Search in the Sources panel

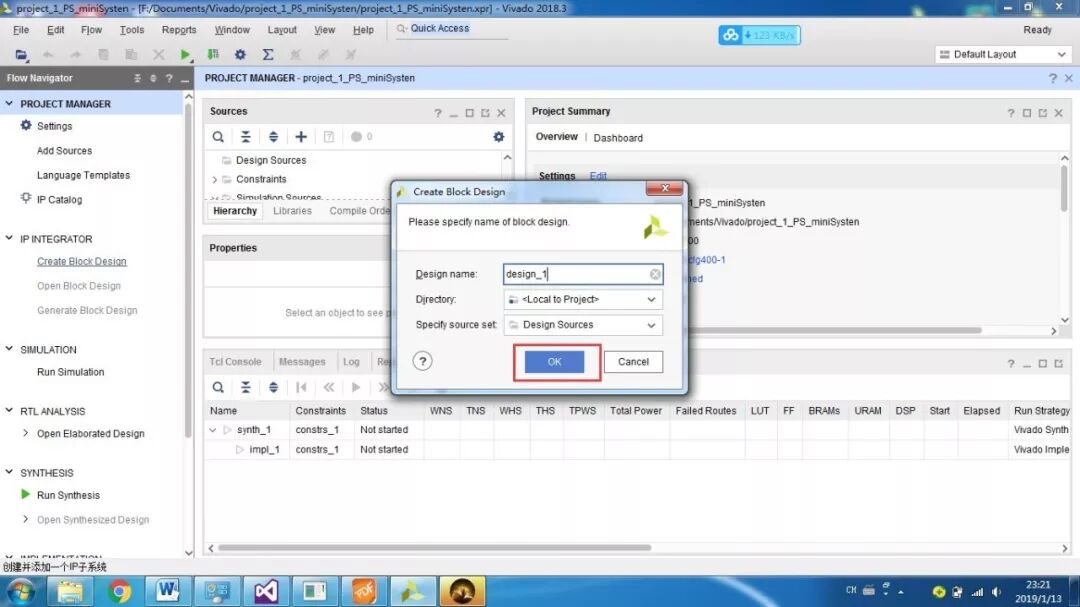(x=218, y=137)
